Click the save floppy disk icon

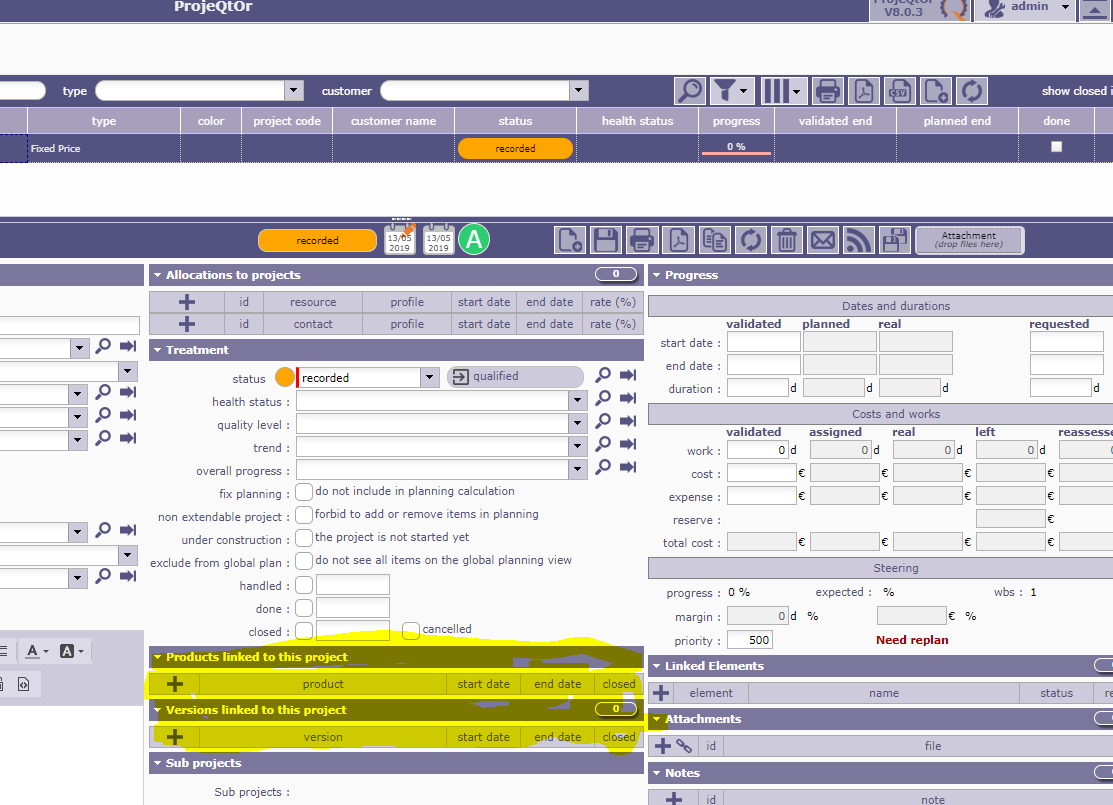605,240
